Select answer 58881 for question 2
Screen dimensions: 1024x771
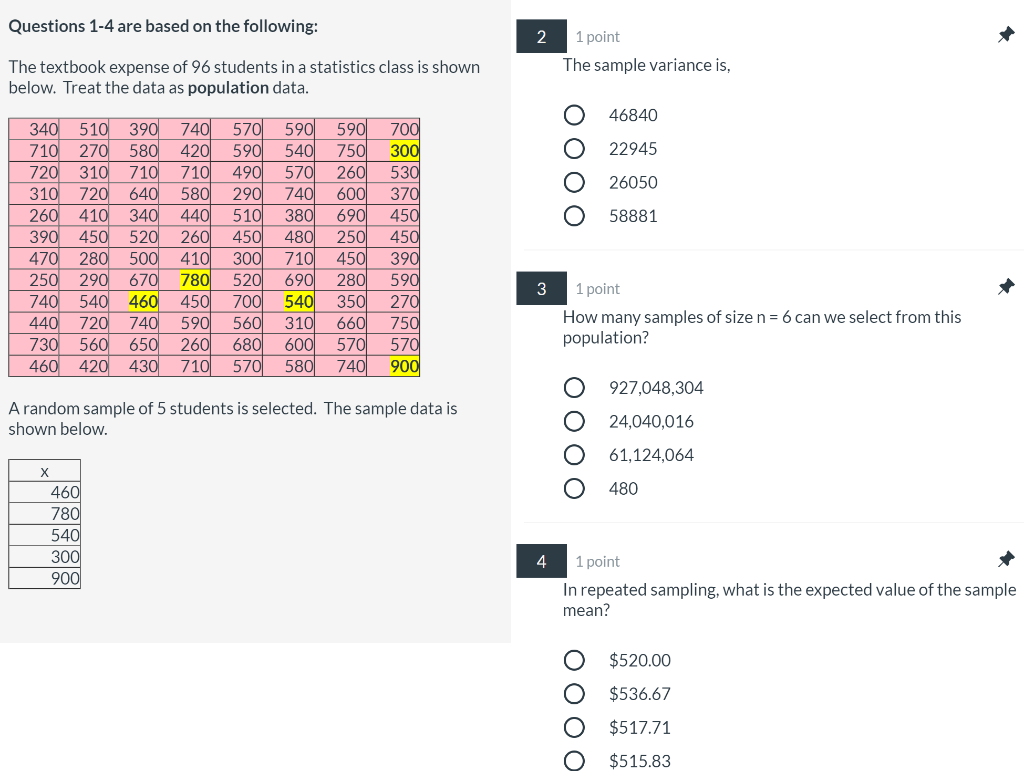point(574,215)
